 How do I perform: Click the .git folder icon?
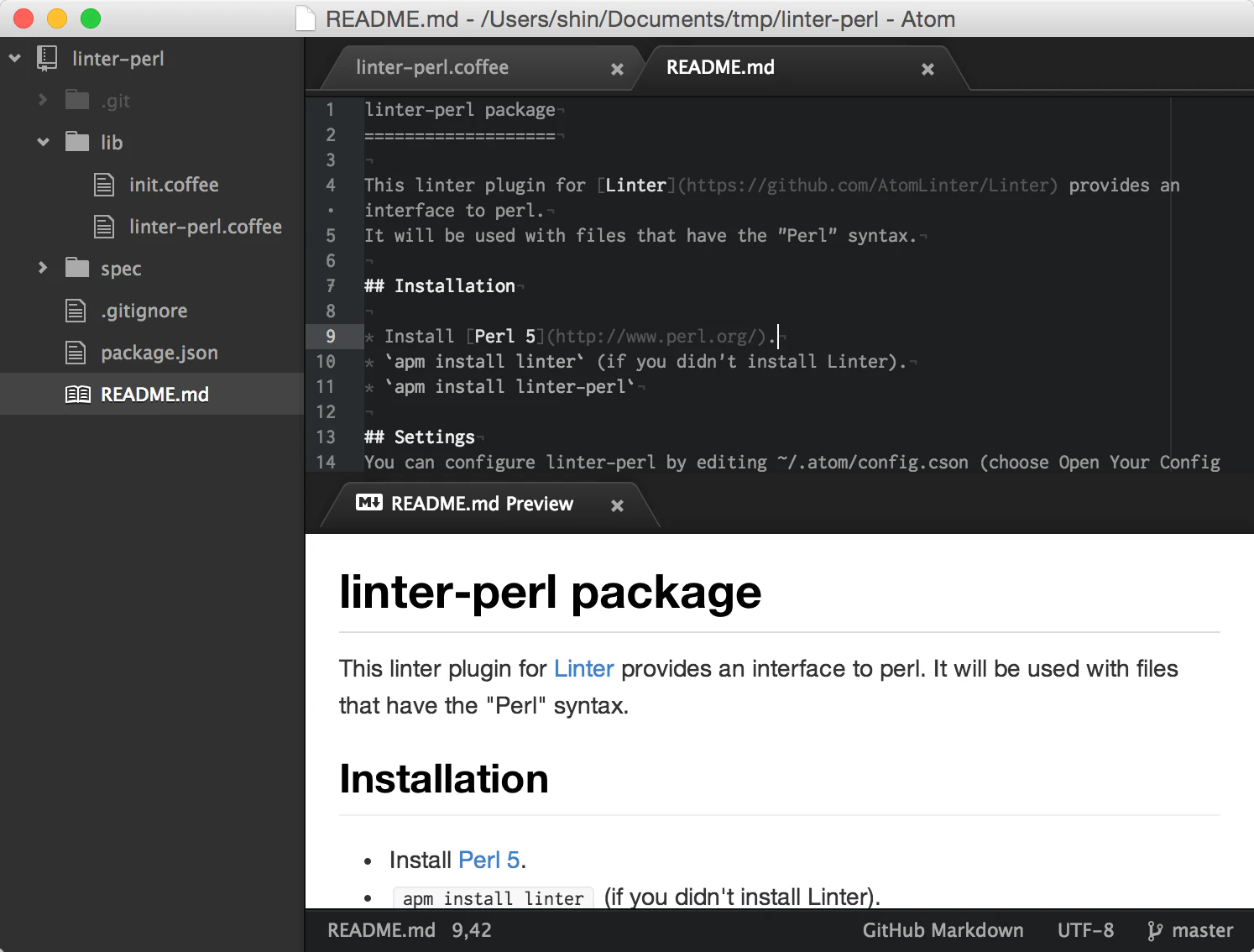point(77,100)
